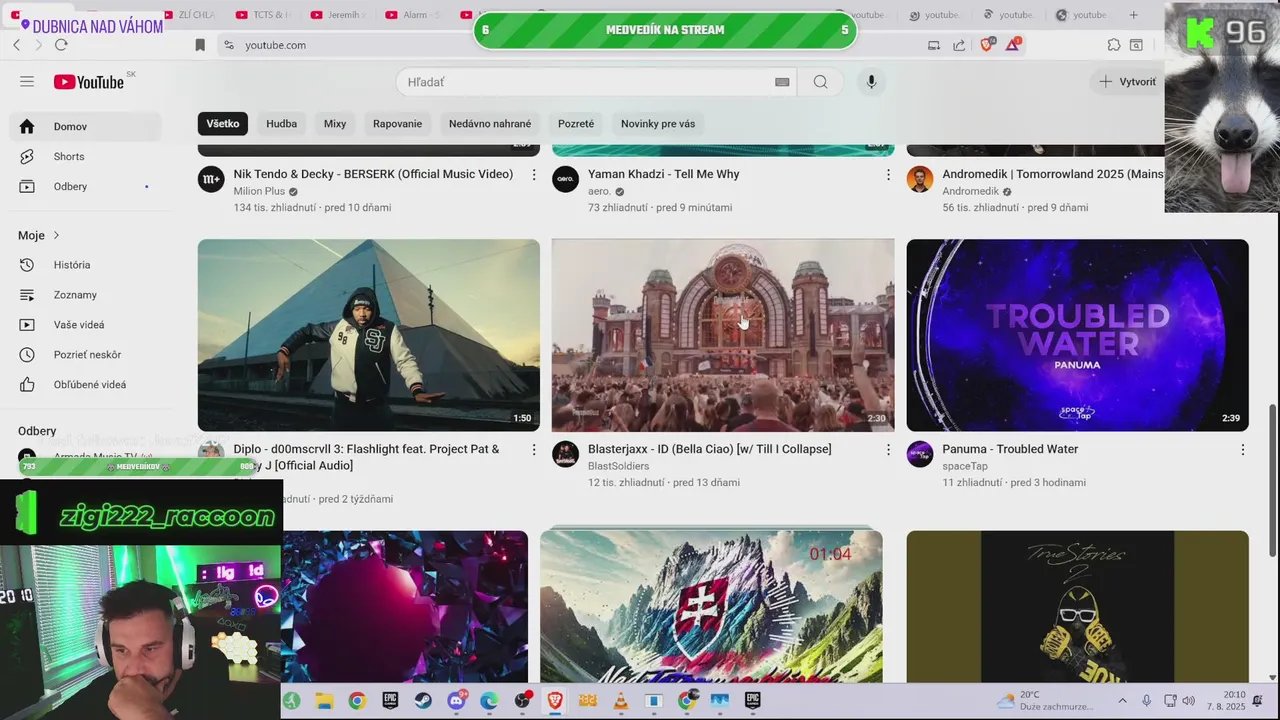
Task: Click the page vertical scrollbar thumb
Action: [1272, 480]
